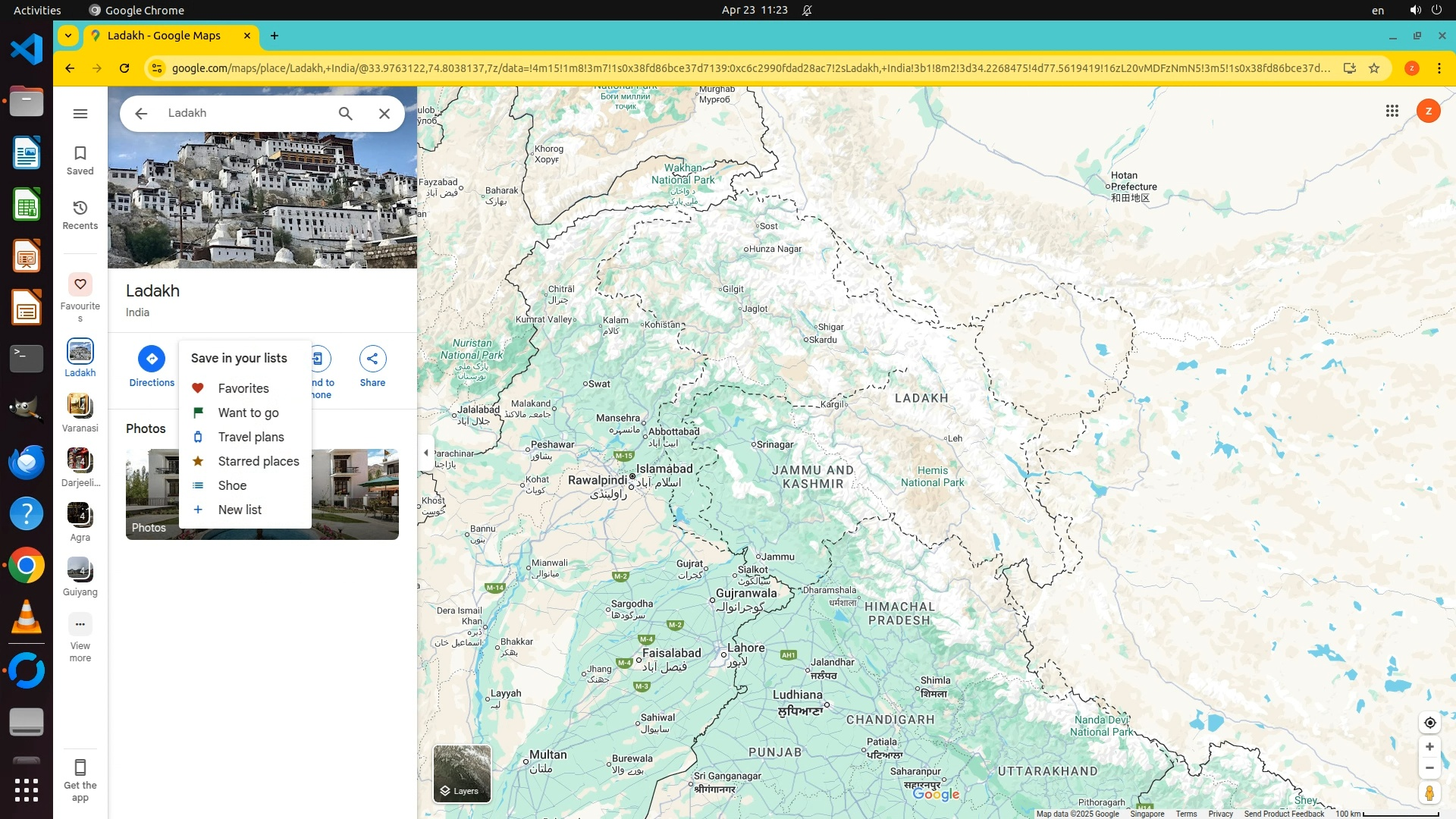
Task: Collapse the side panel arrow
Action: point(426,453)
